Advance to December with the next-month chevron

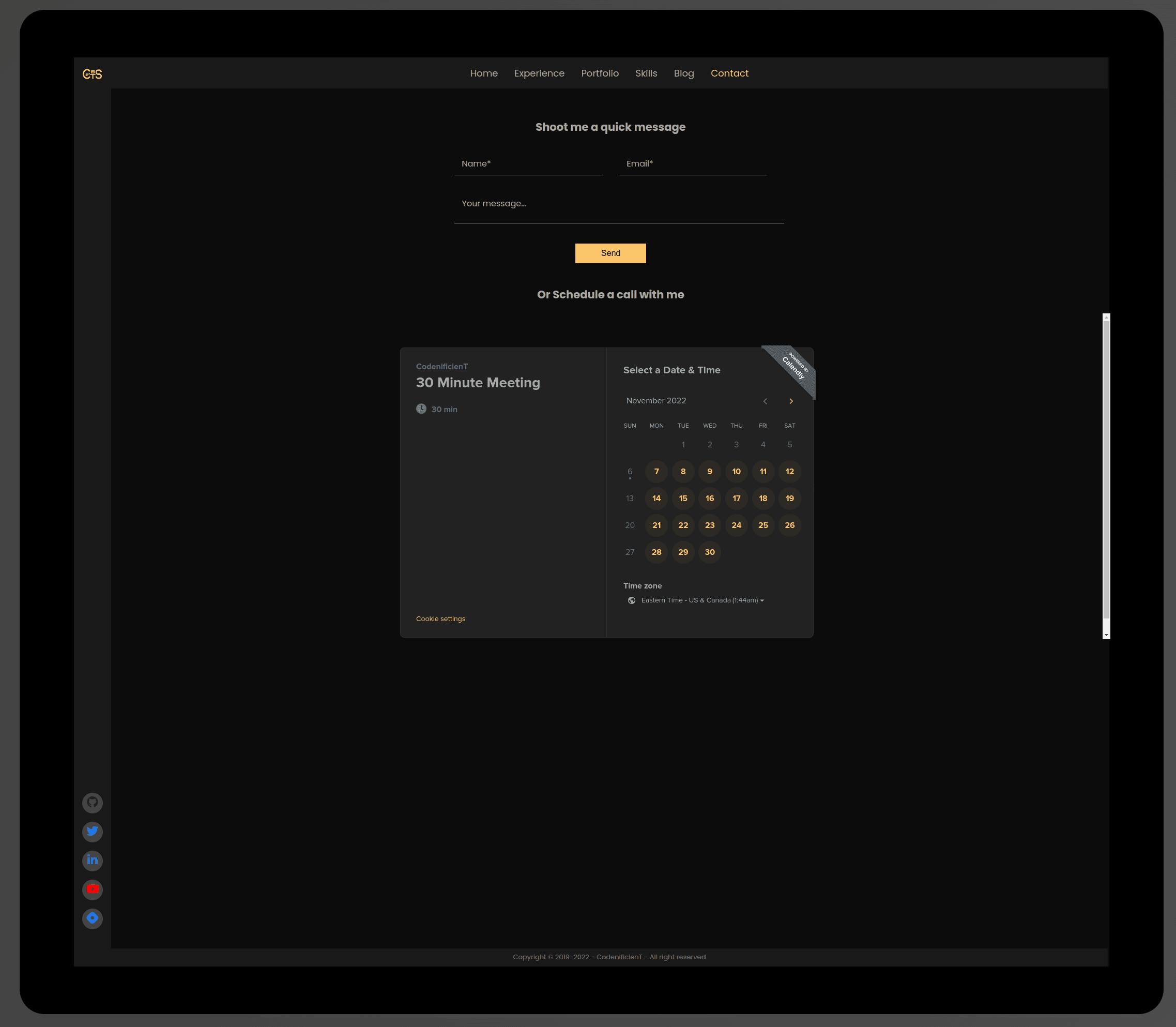(791, 401)
